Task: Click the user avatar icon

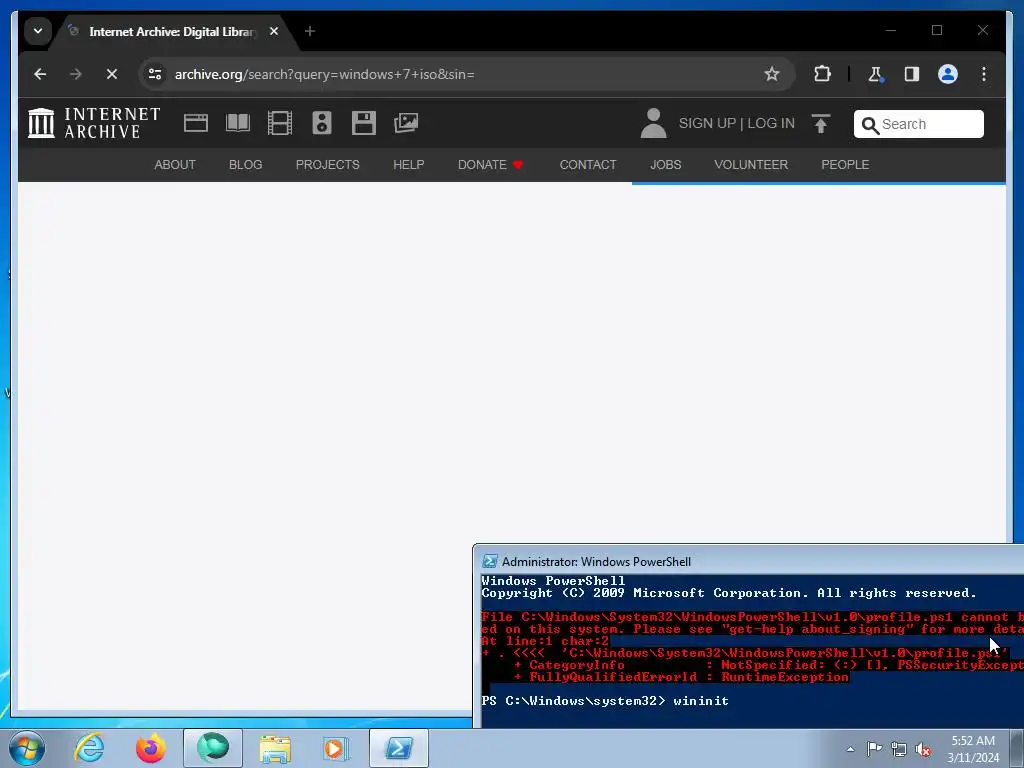Action: click(x=653, y=123)
